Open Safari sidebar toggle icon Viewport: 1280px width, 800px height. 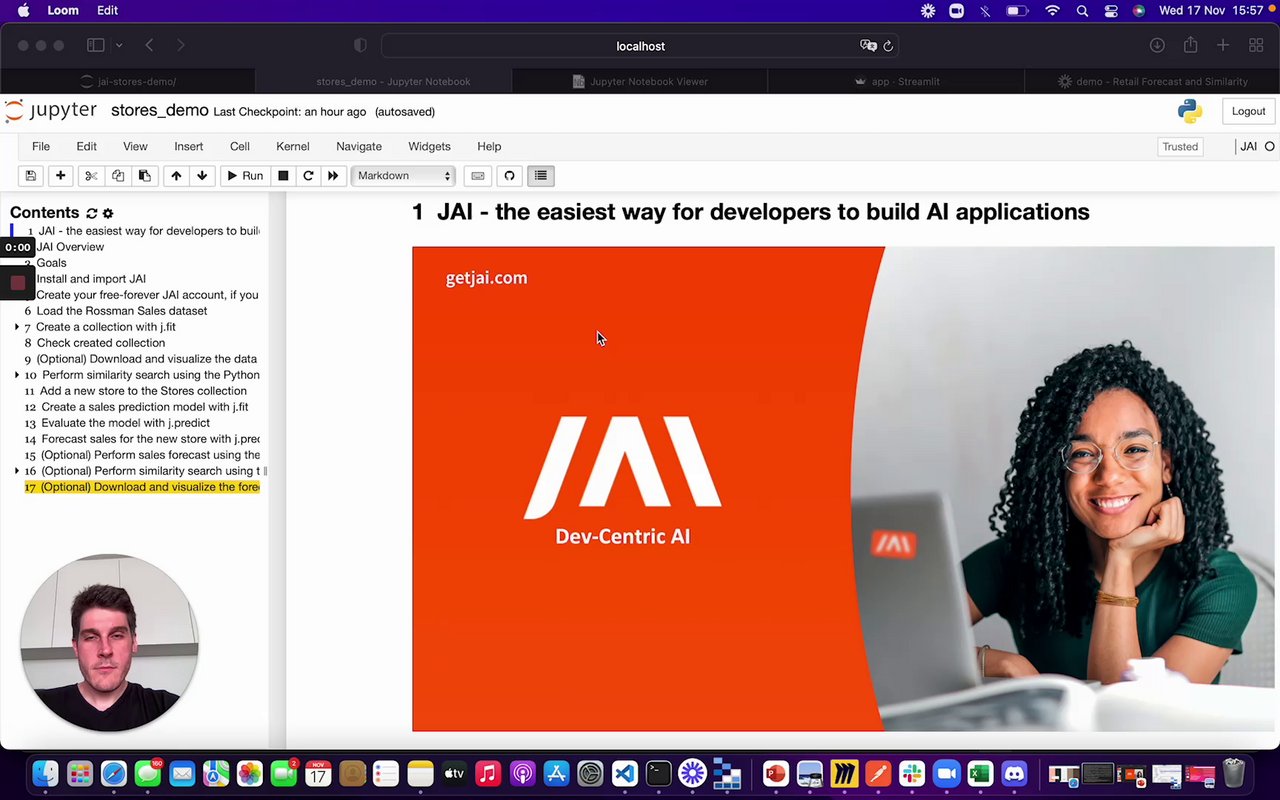coord(96,45)
